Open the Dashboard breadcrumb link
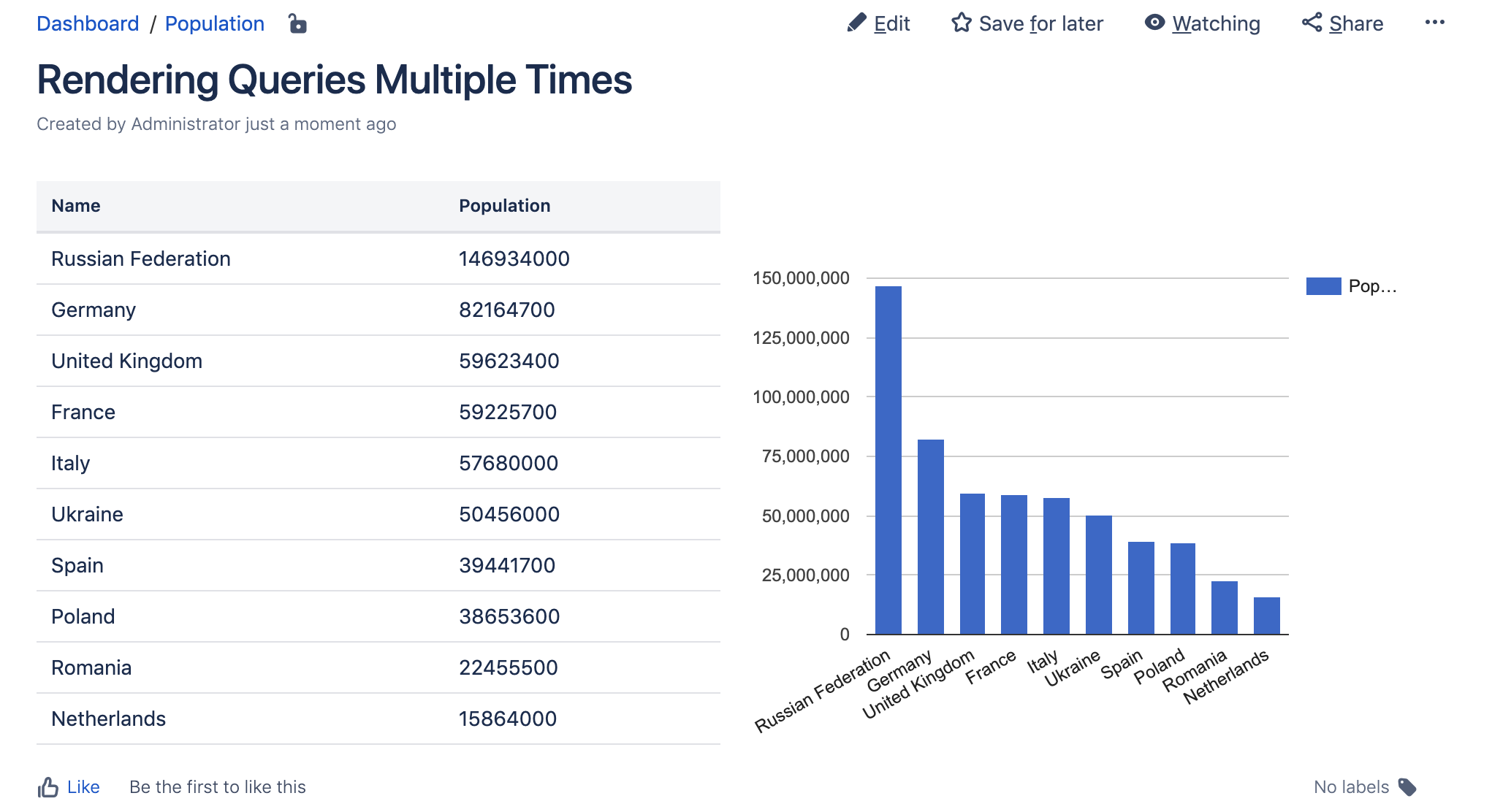Screen dimensions: 1492x812 pyautogui.click(x=88, y=24)
